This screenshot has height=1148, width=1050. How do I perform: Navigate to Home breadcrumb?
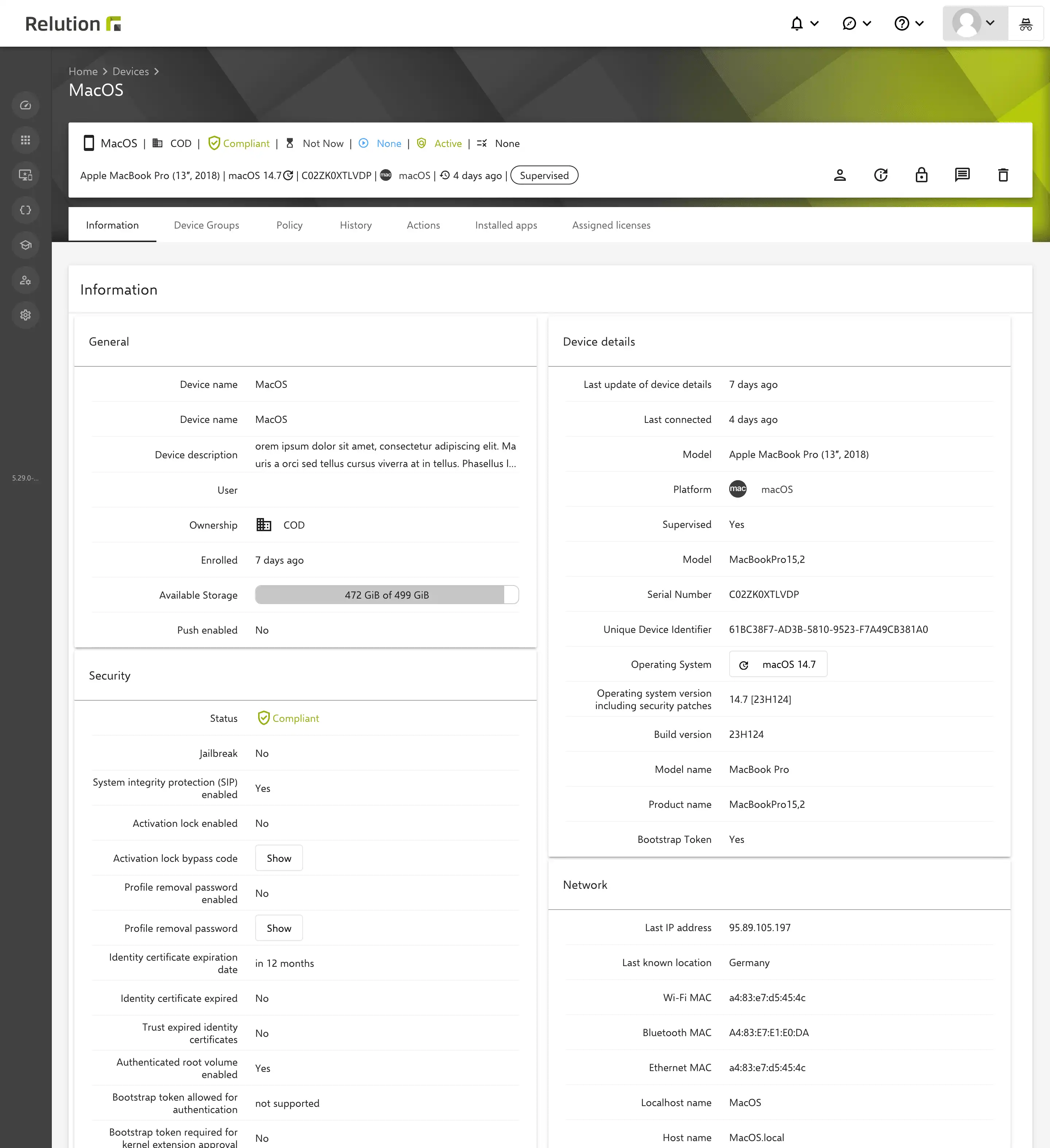pos(83,71)
